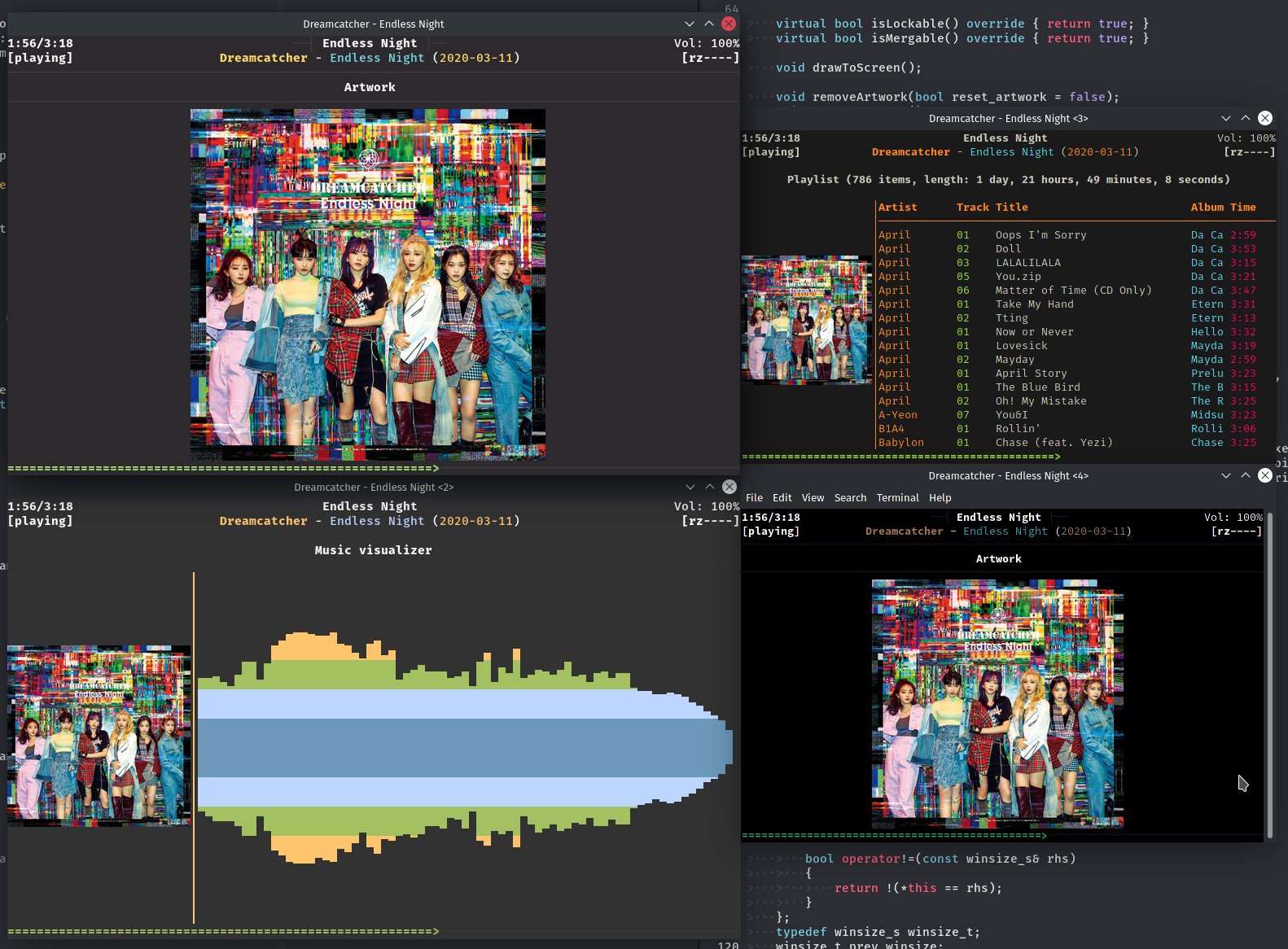Click the progress bar in playlist window <3>

pos(901,457)
